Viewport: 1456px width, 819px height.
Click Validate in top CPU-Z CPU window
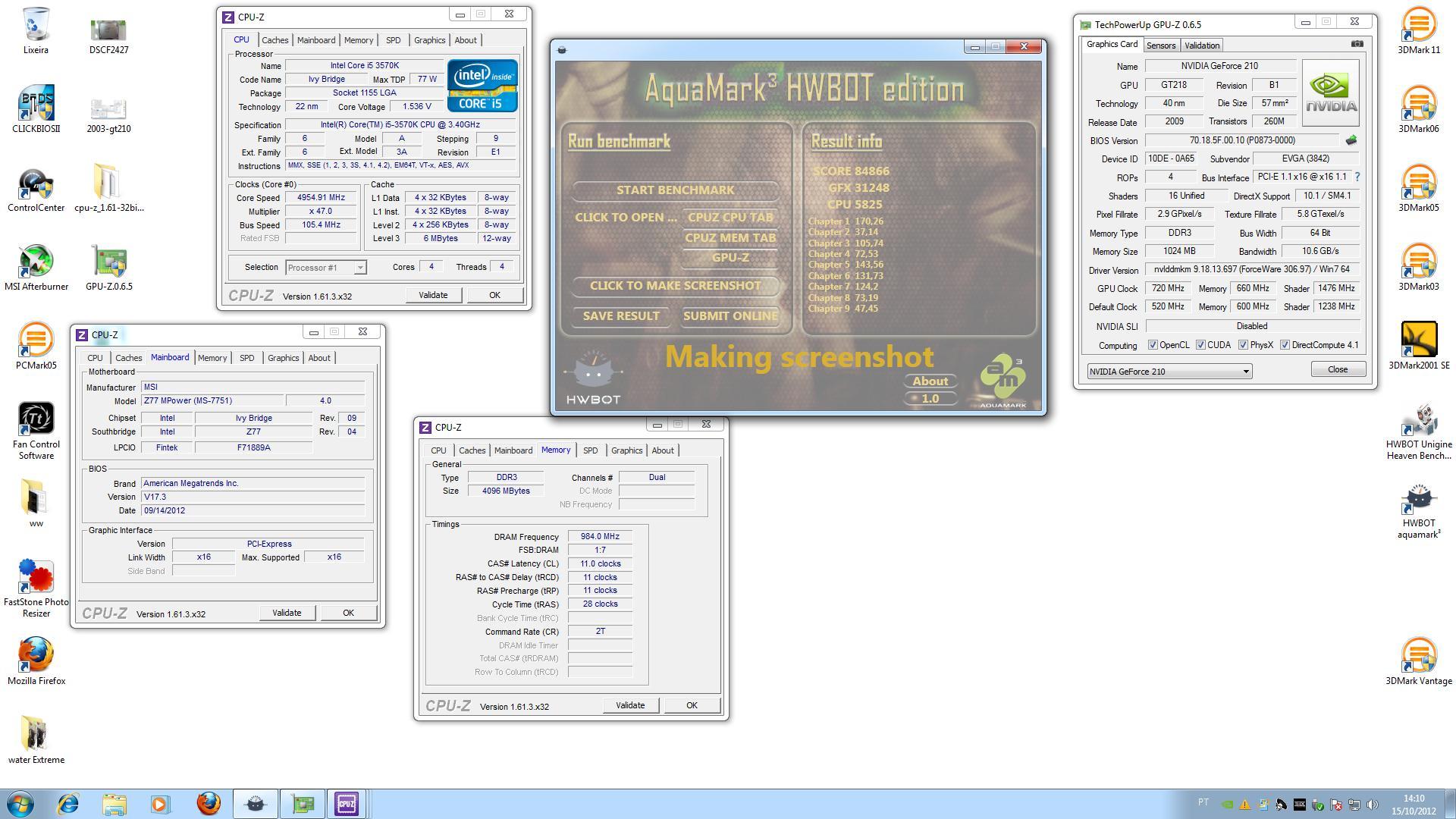433,295
